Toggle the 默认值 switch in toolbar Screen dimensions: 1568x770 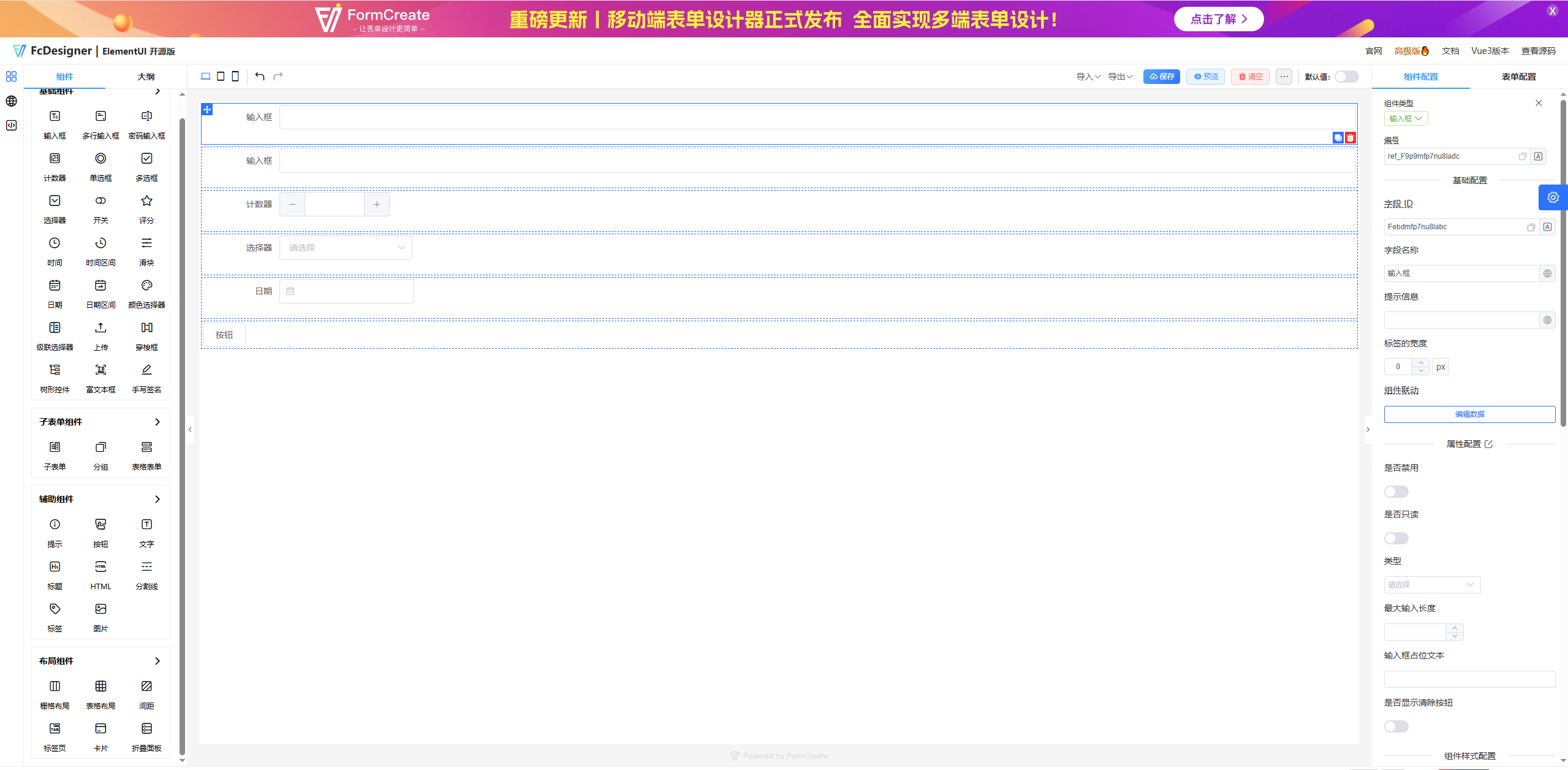1346,77
